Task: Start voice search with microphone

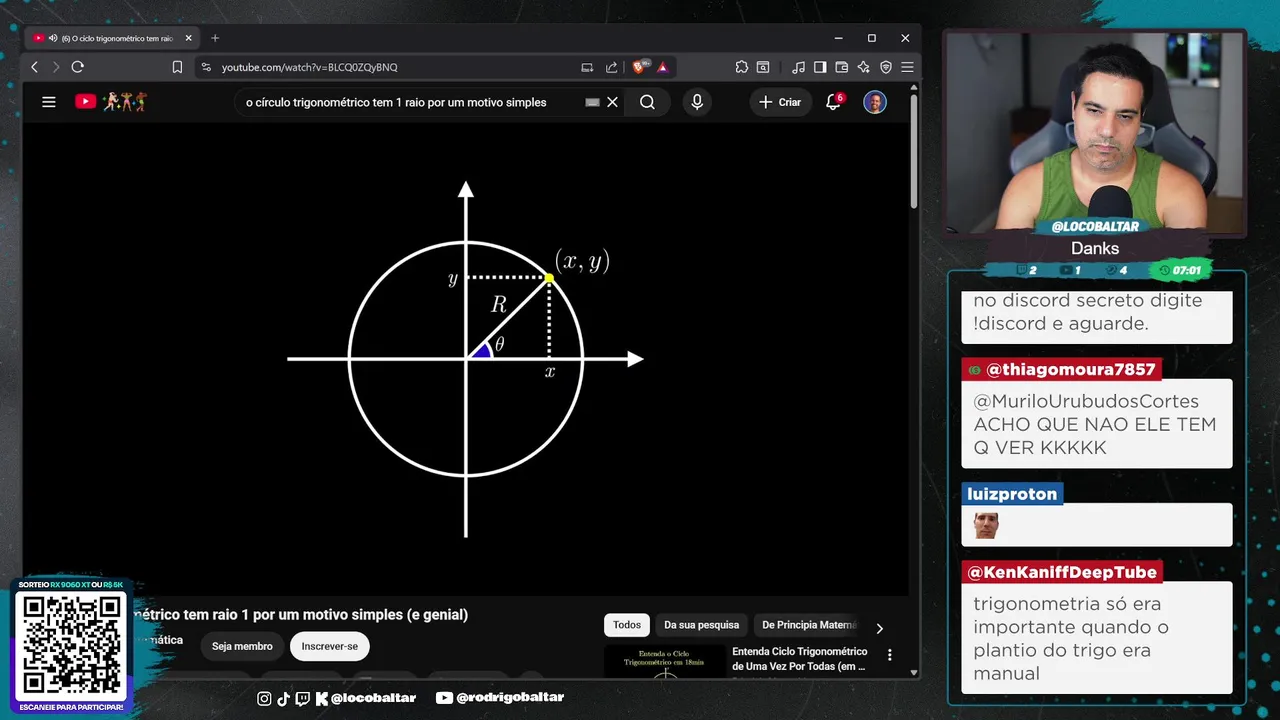Action: pos(697,102)
